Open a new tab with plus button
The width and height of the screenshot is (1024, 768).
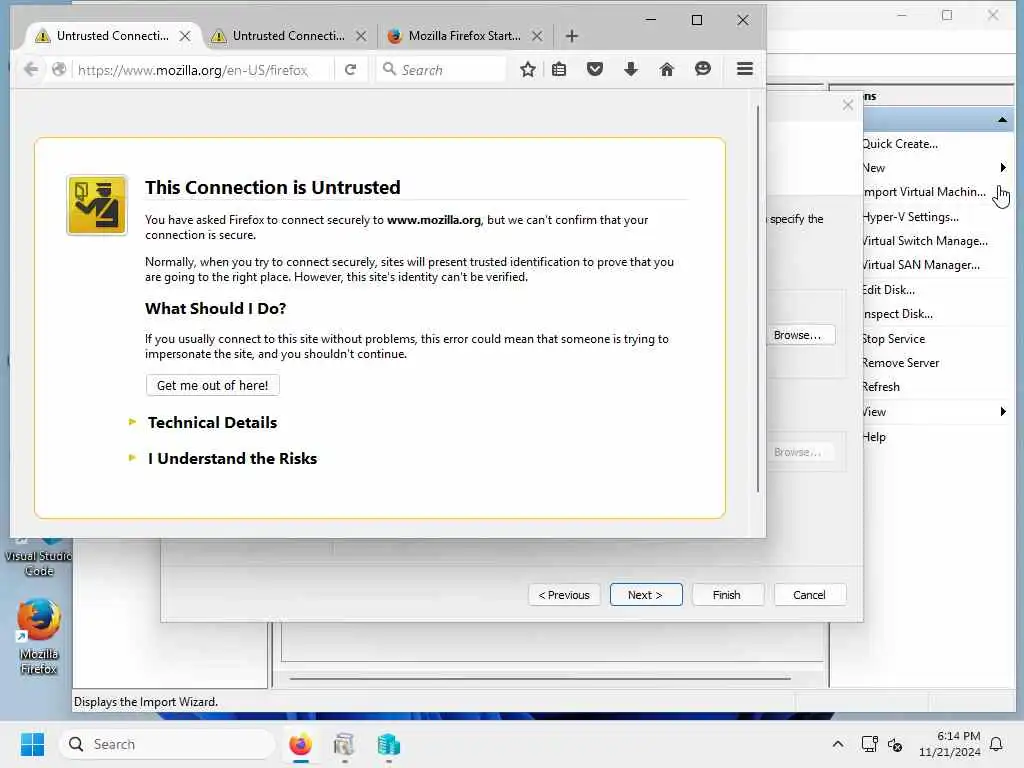tap(572, 36)
